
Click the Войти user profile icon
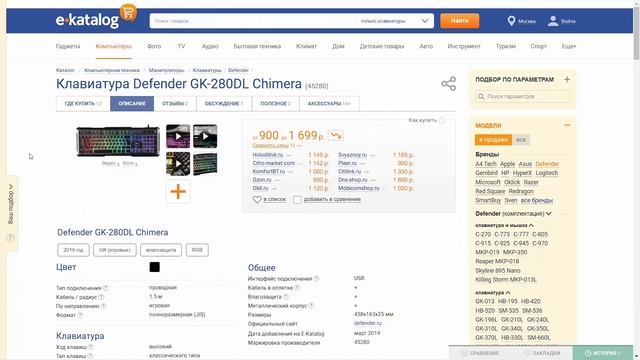click(553, 21)
